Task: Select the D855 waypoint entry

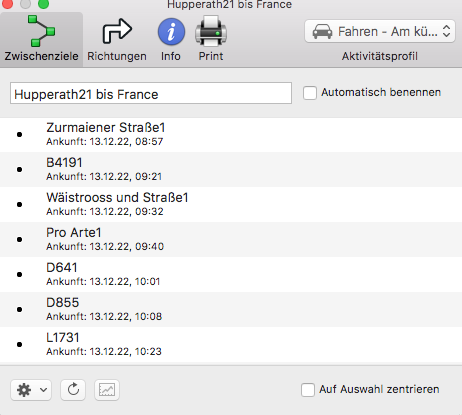Action: pyautogui.click(x=231, y=310)
